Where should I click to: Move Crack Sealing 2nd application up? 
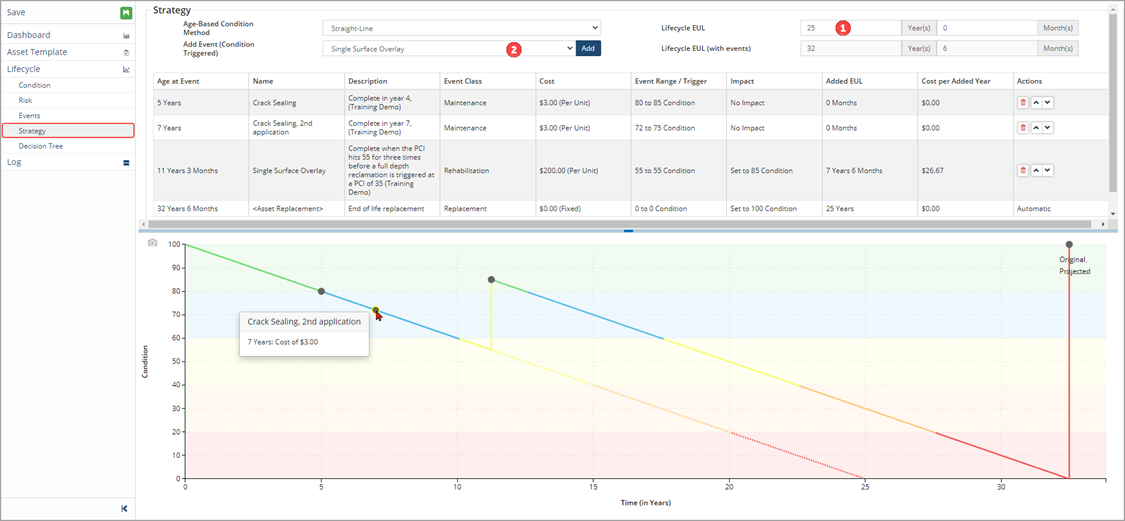[1035, 128]
